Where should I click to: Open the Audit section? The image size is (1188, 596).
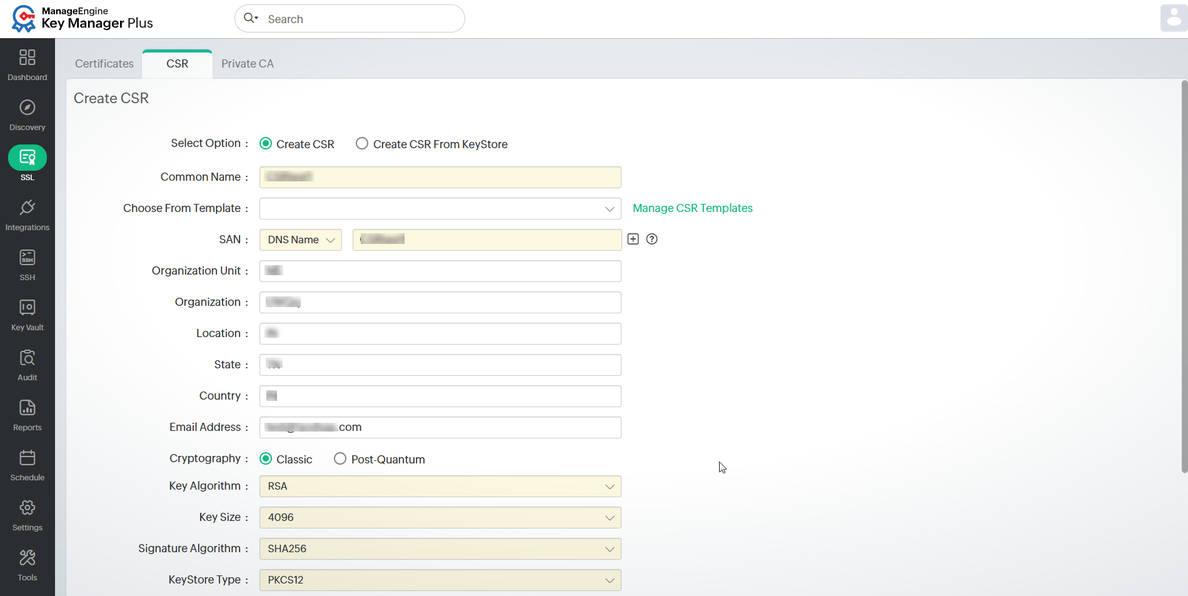(27, 365)
